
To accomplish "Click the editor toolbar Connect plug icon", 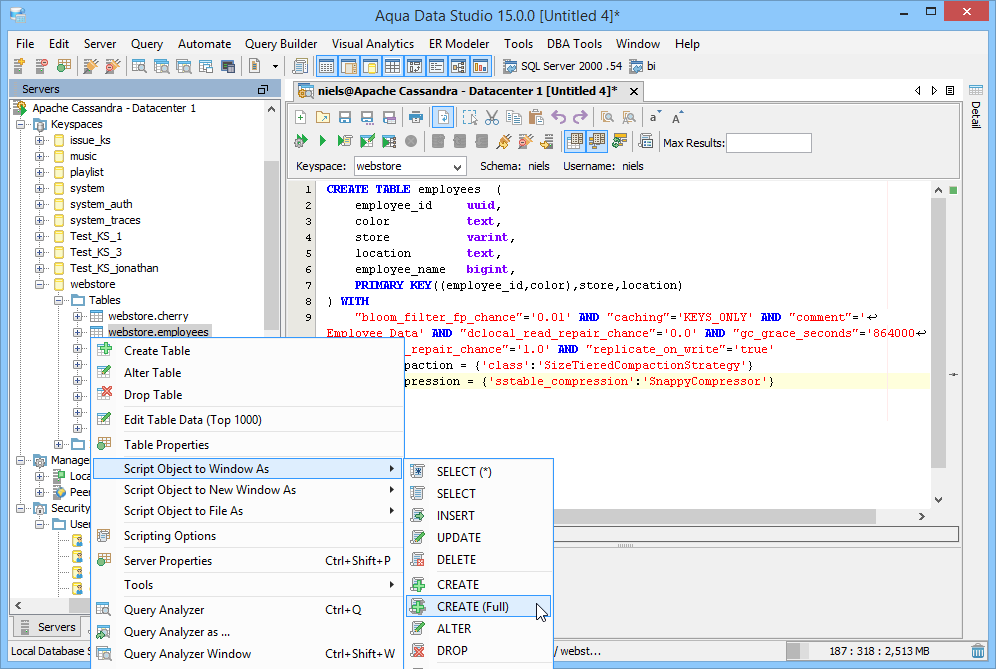I will coord(504,141).
